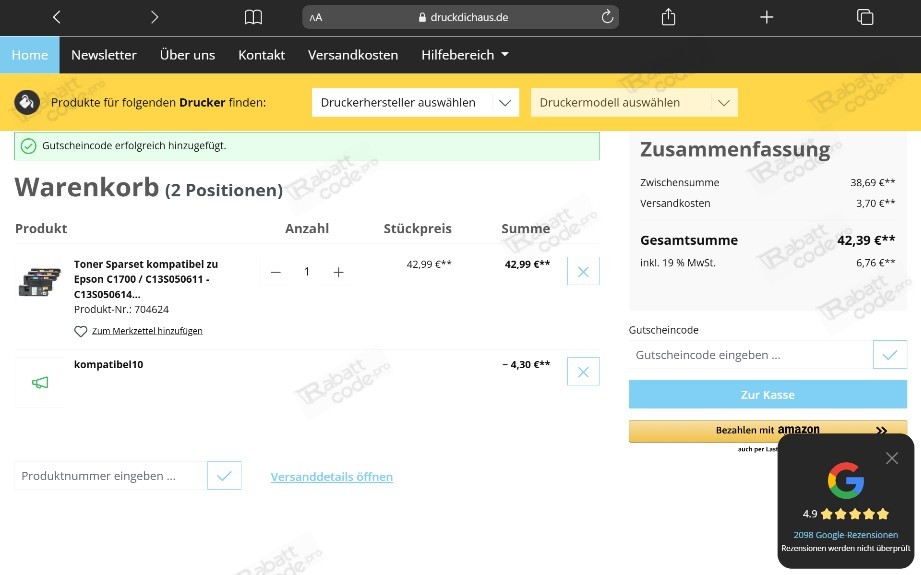Click the 6,76 € MwSt. amount

(x=876, y=263)
